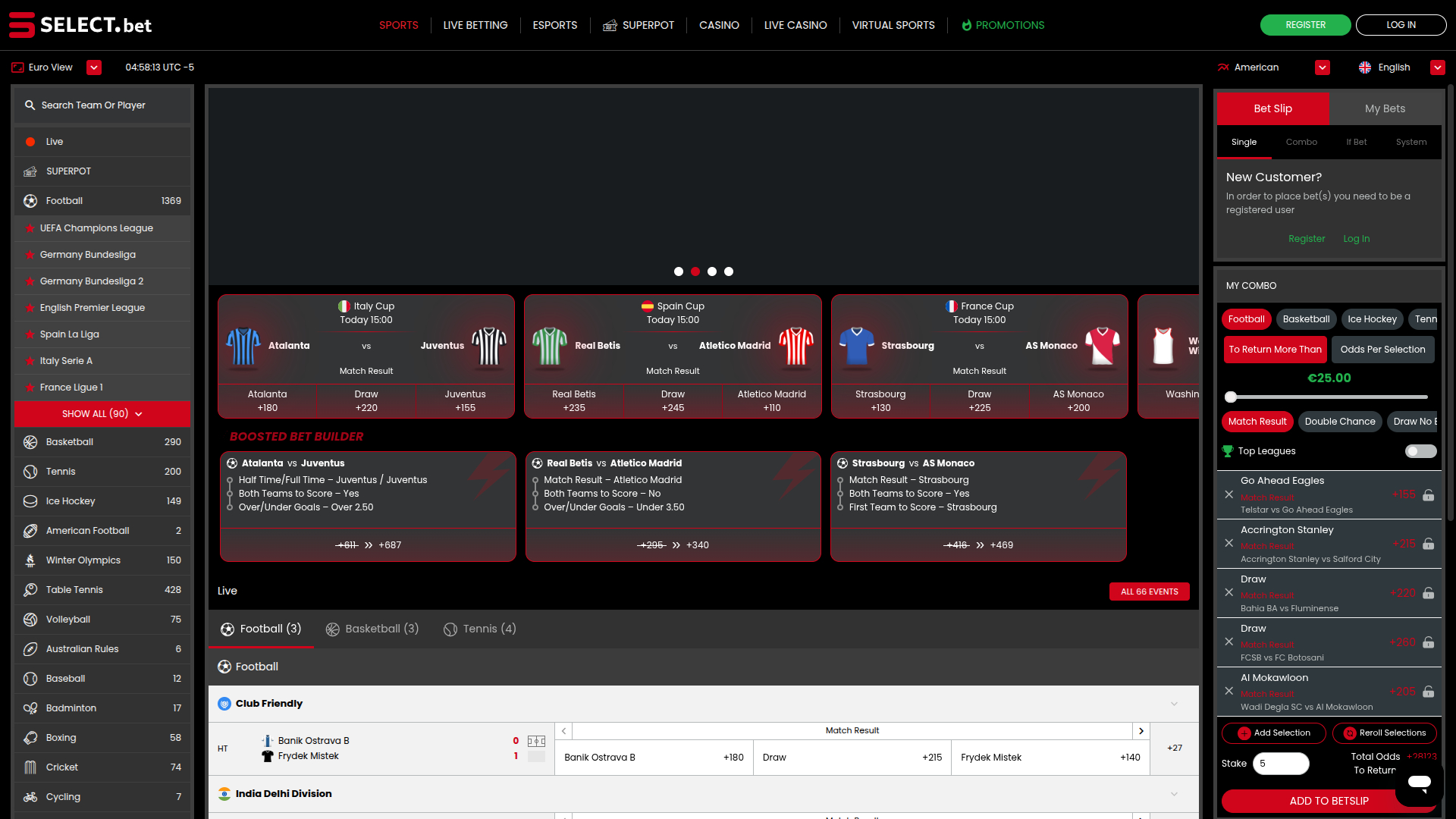Select the Cricket sport icon
The image size is (1456, 819).
30,767
